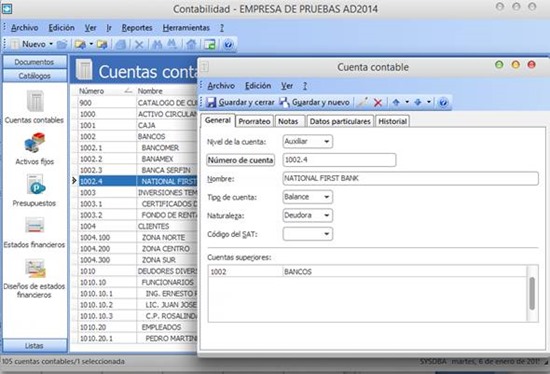
Task: Open the Ver menu in Contabilidad window
Action: 90,28
